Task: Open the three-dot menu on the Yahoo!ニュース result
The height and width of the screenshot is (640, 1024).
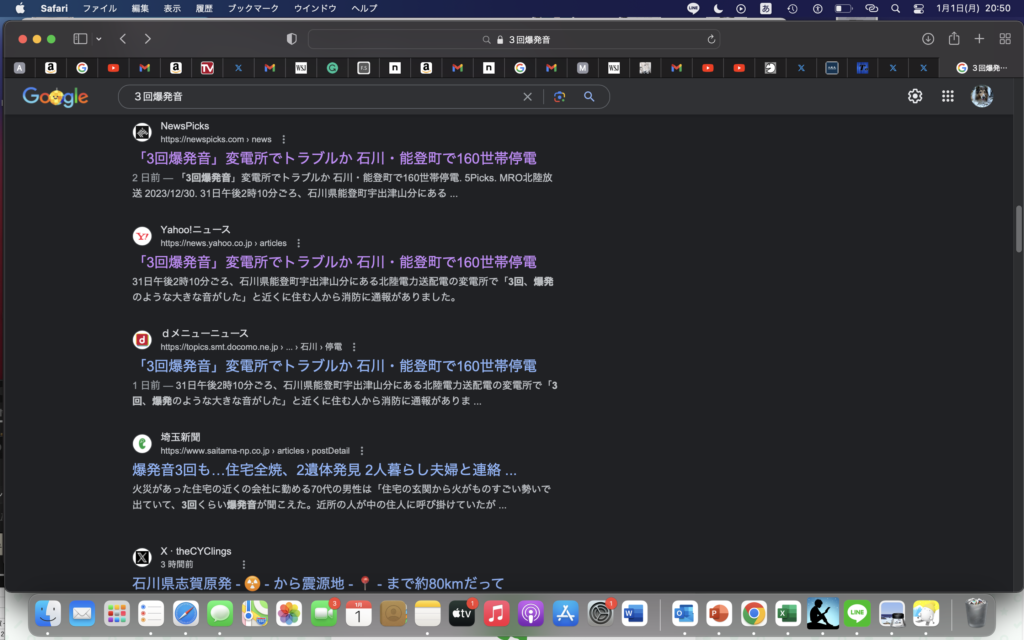Action: point(297,243)
